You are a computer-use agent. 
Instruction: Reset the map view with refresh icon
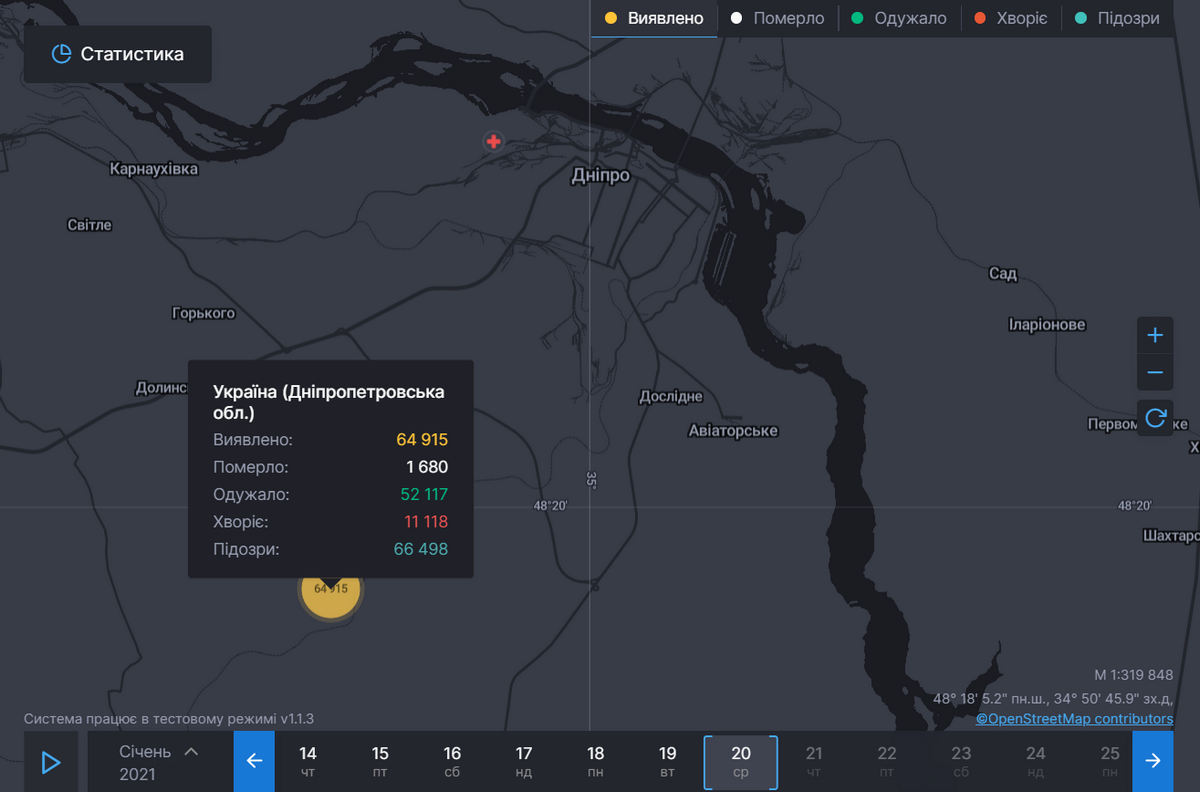[x=1155, y=417]
